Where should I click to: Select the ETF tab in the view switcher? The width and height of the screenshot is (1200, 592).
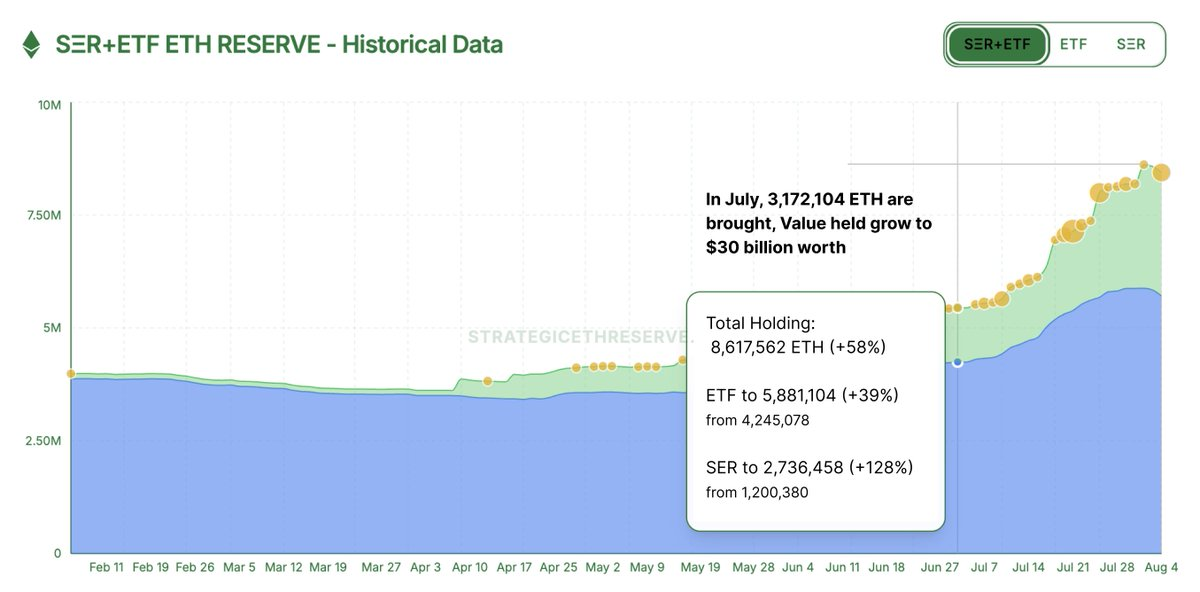coord(1072,44)
